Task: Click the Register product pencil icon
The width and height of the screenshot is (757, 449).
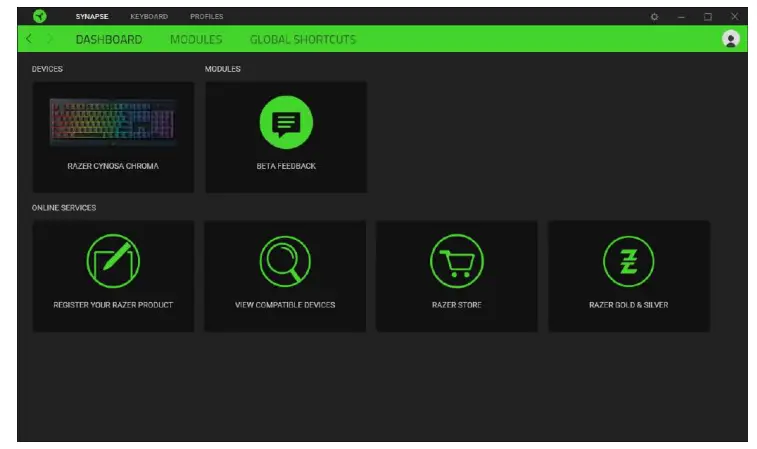Action: pos(113,261)
